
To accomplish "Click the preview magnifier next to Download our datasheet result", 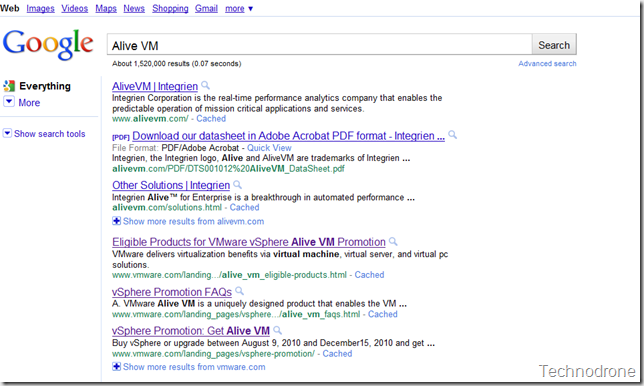I will point(452,134).
